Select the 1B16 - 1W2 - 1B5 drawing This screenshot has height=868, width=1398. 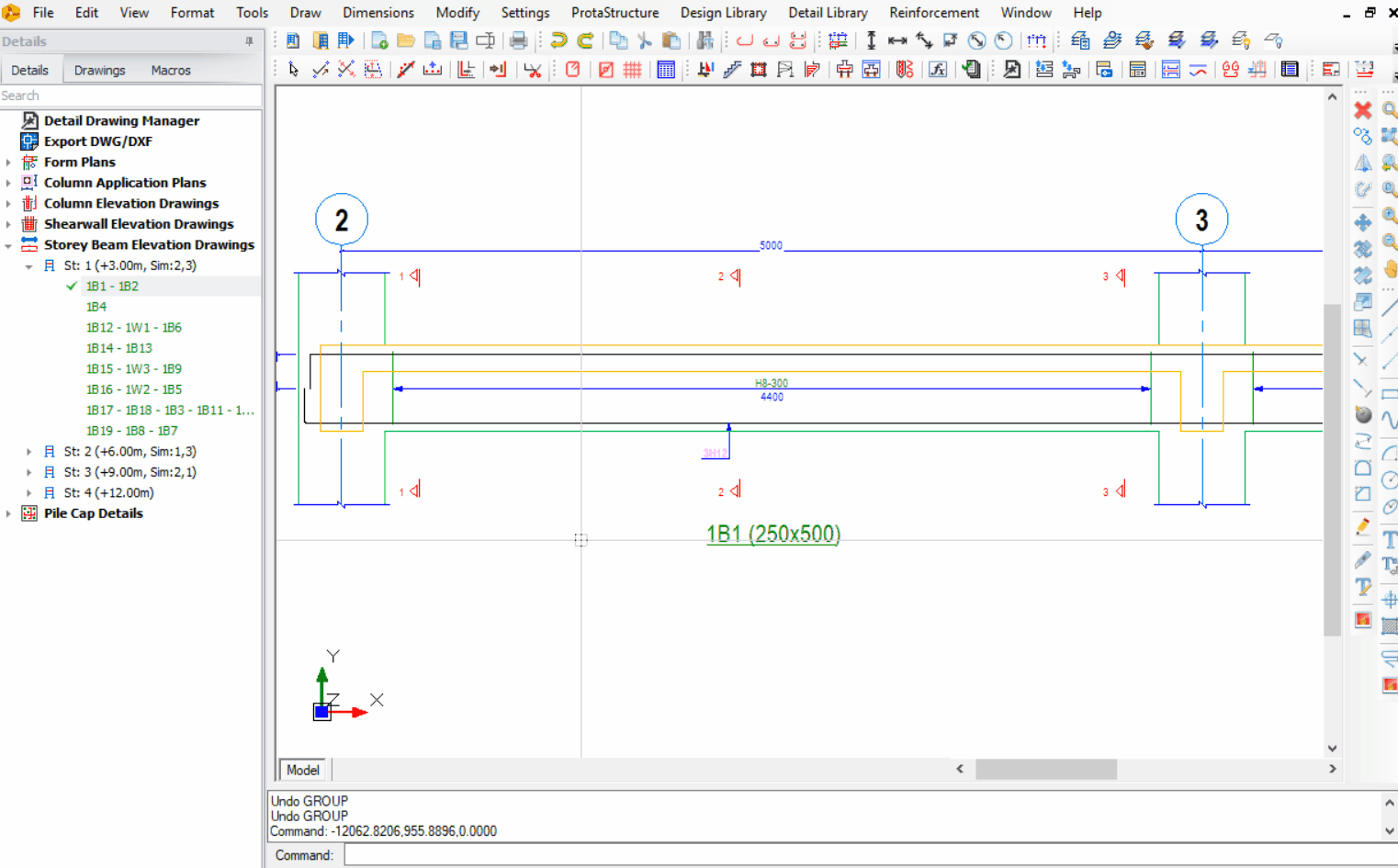pos(134,389)
